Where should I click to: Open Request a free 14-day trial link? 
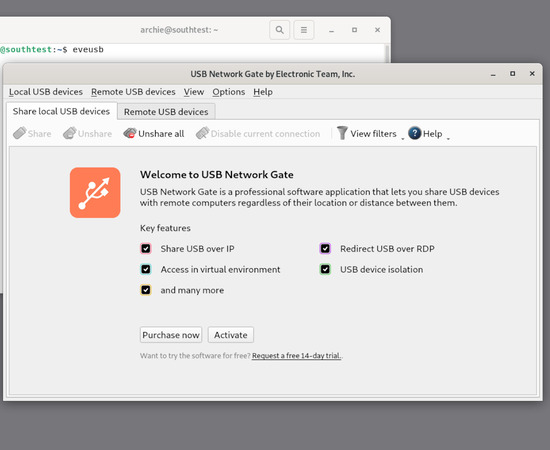pyautogui.click(x=296, y=356)
